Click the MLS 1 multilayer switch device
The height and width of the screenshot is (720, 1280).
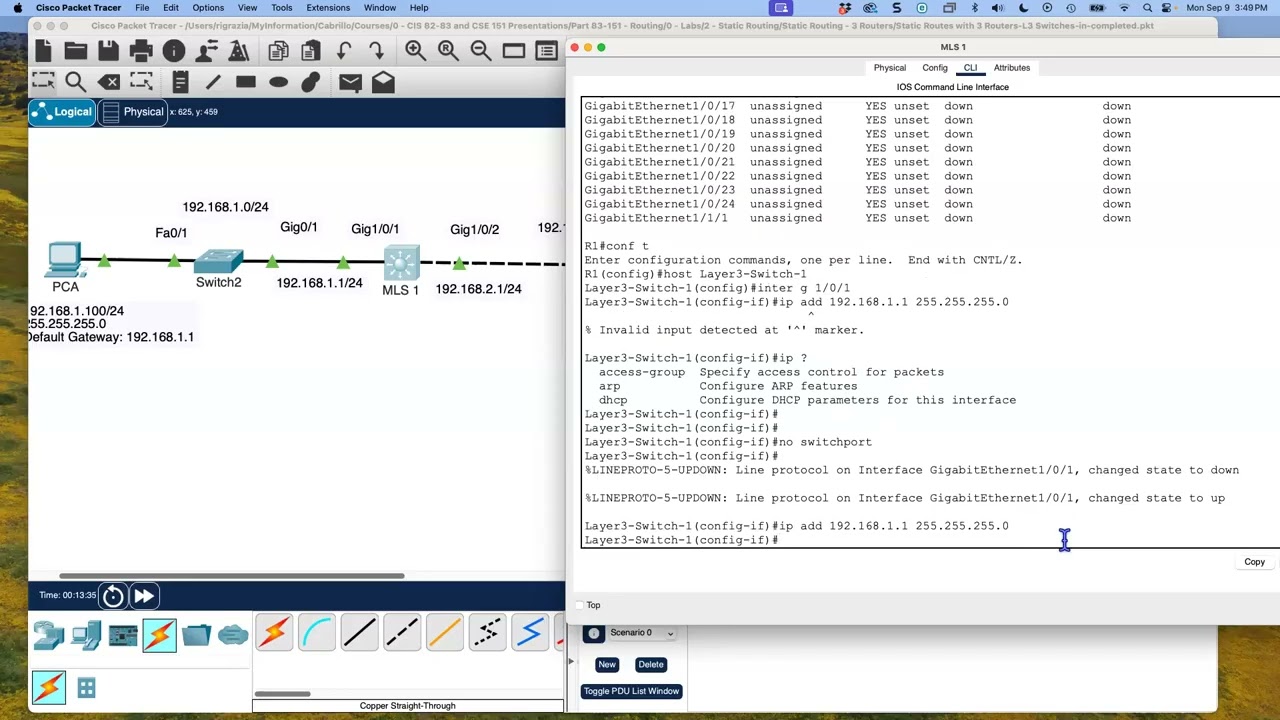(401, 264)
